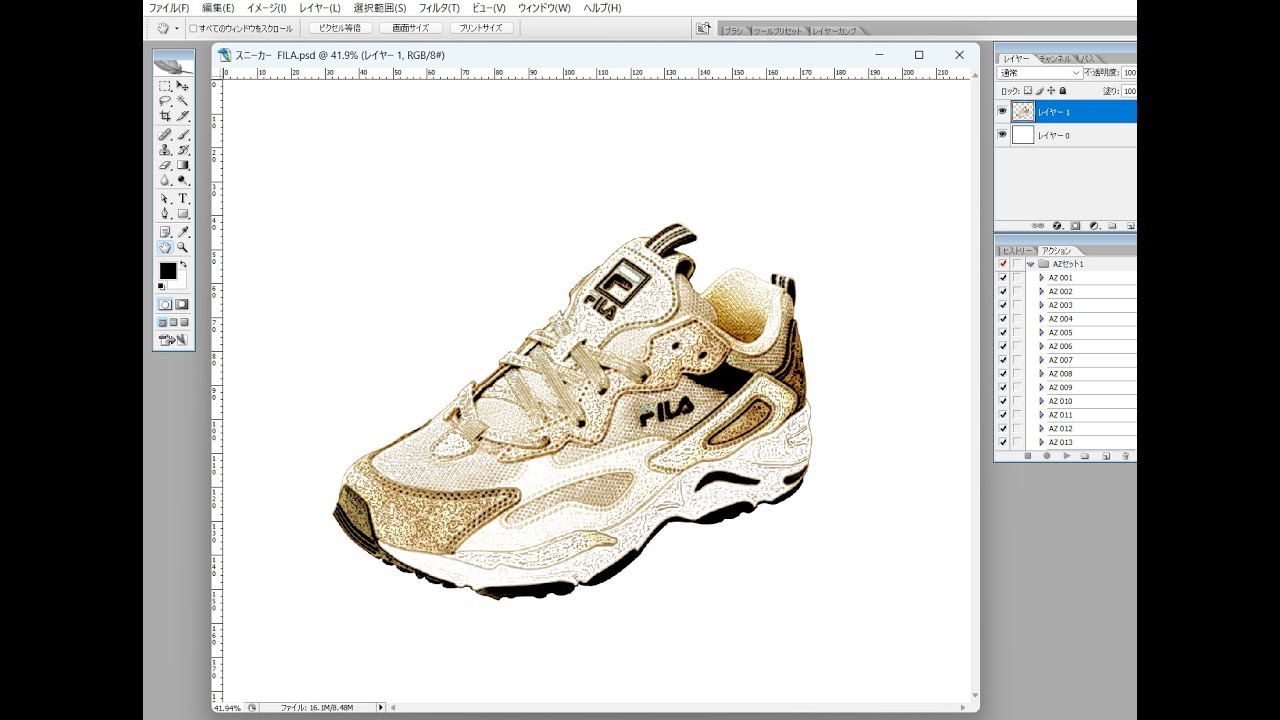The height and width of the screenshot is (720, 1280).
Task: Select the Brush tool
Action: 183,134
